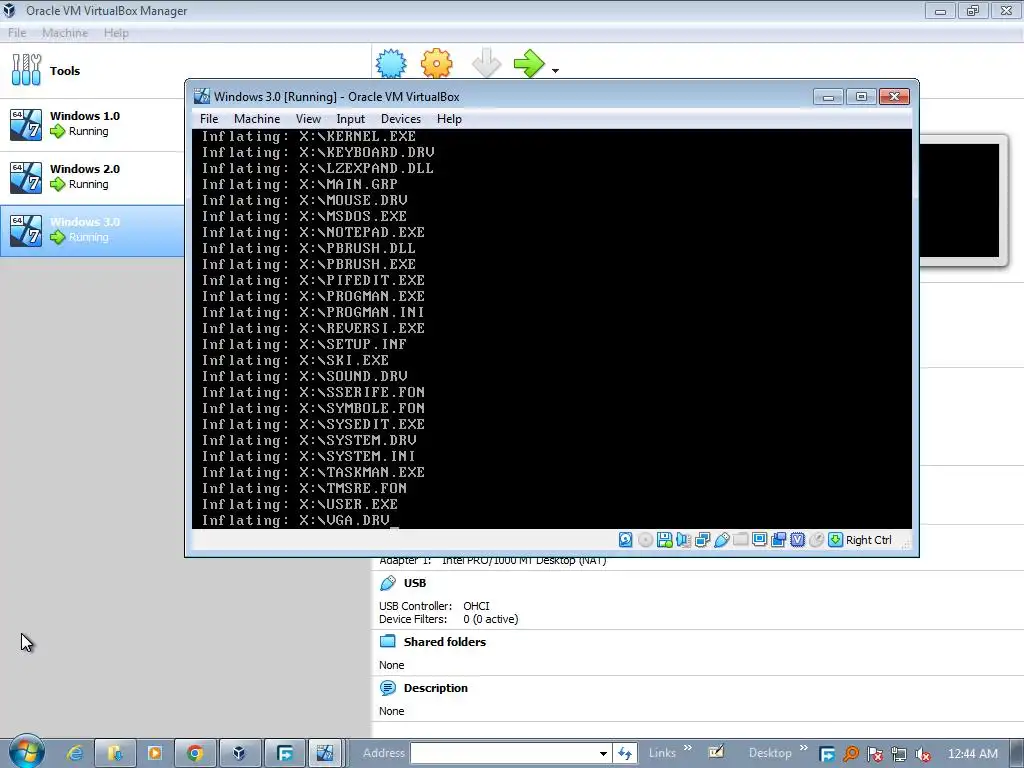
Task: Expand the Links toolbar chevron
Action: (688, 748)
